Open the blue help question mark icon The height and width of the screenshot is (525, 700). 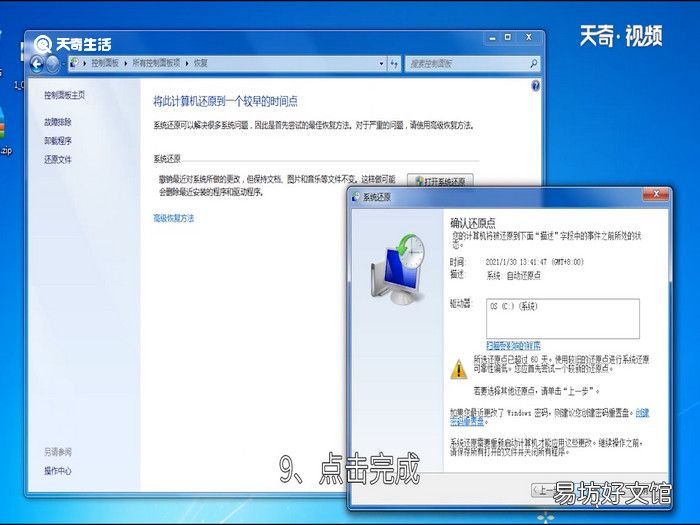tap(536, 86)
